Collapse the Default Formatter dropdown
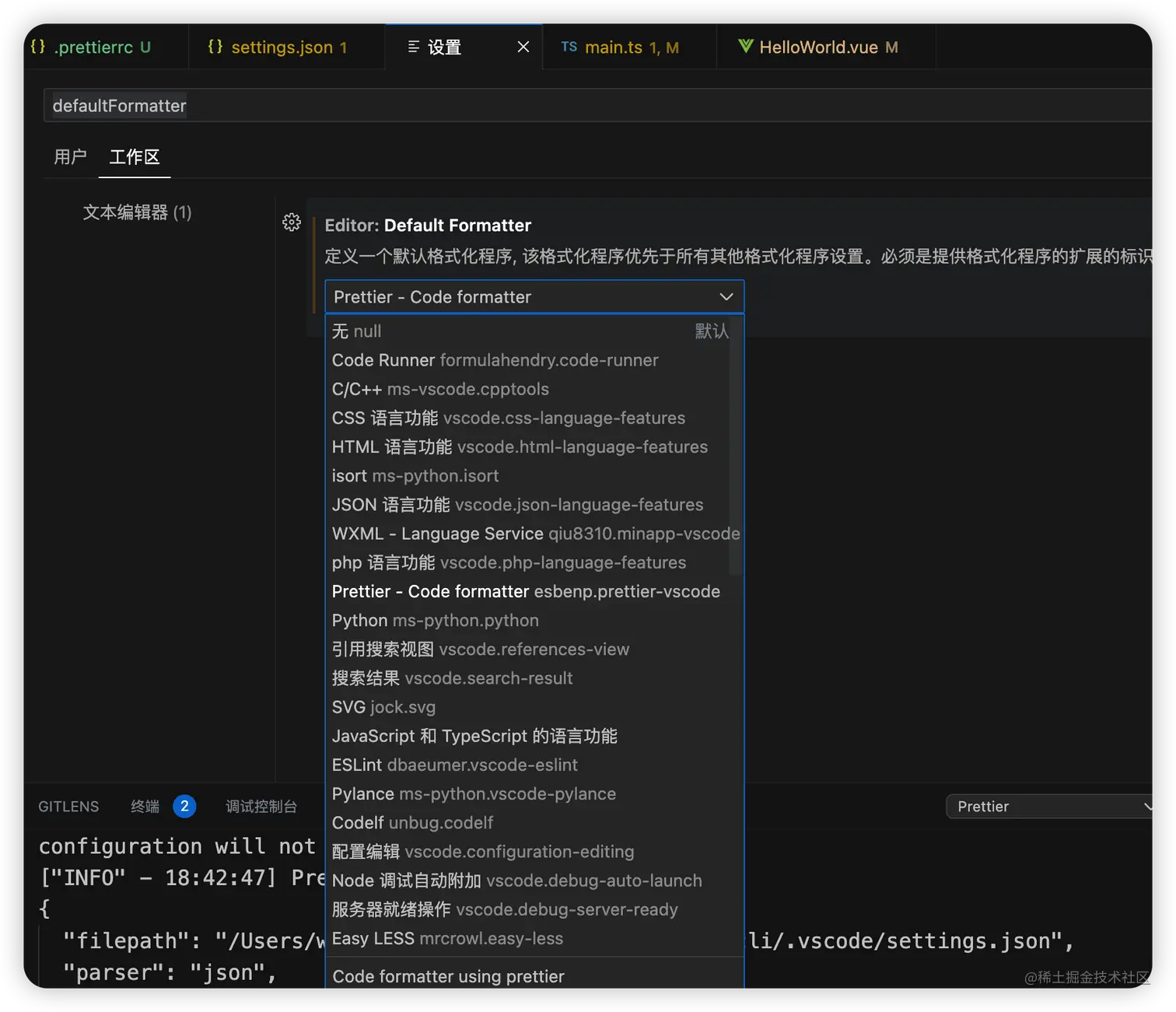Image resolution: width=1176 pixels, height=1012 pixels. [x=534, y=296]
